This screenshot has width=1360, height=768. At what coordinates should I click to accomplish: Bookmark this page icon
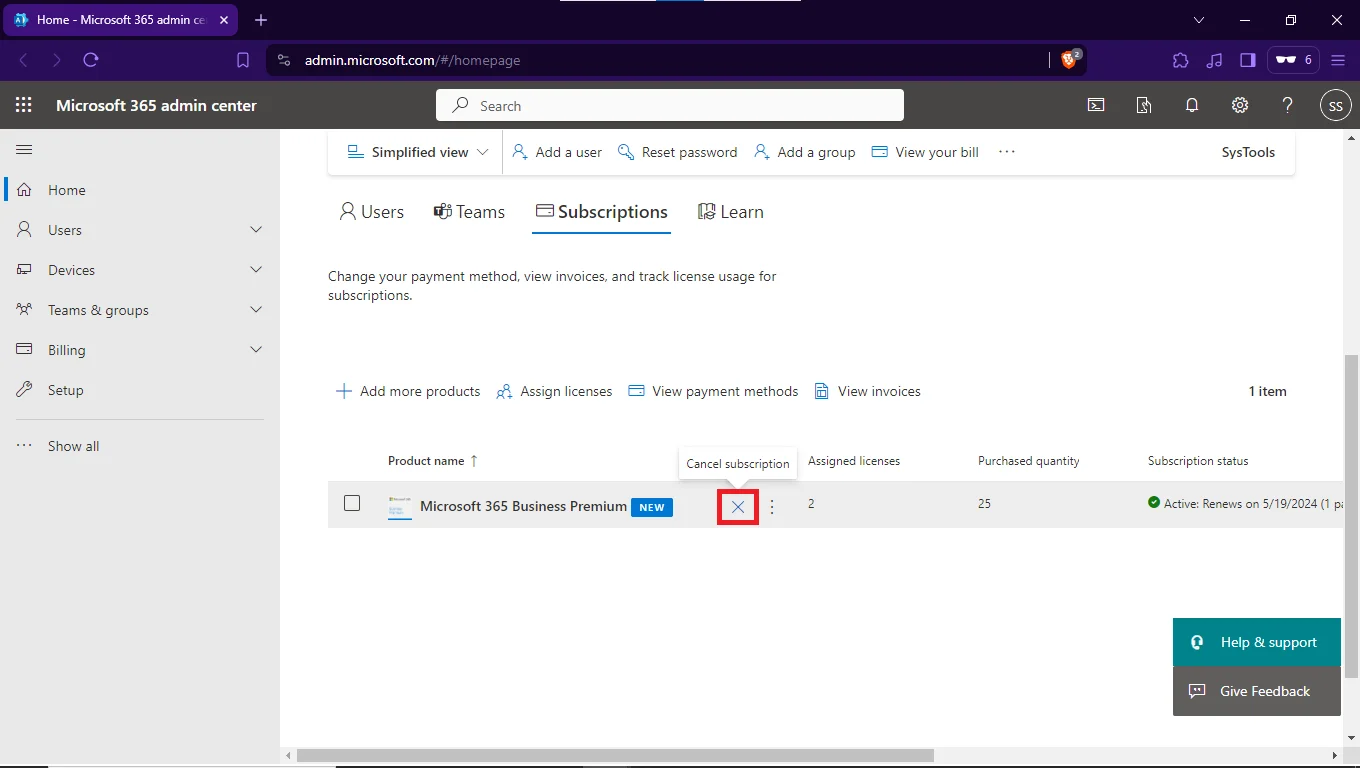coord(243,60)
